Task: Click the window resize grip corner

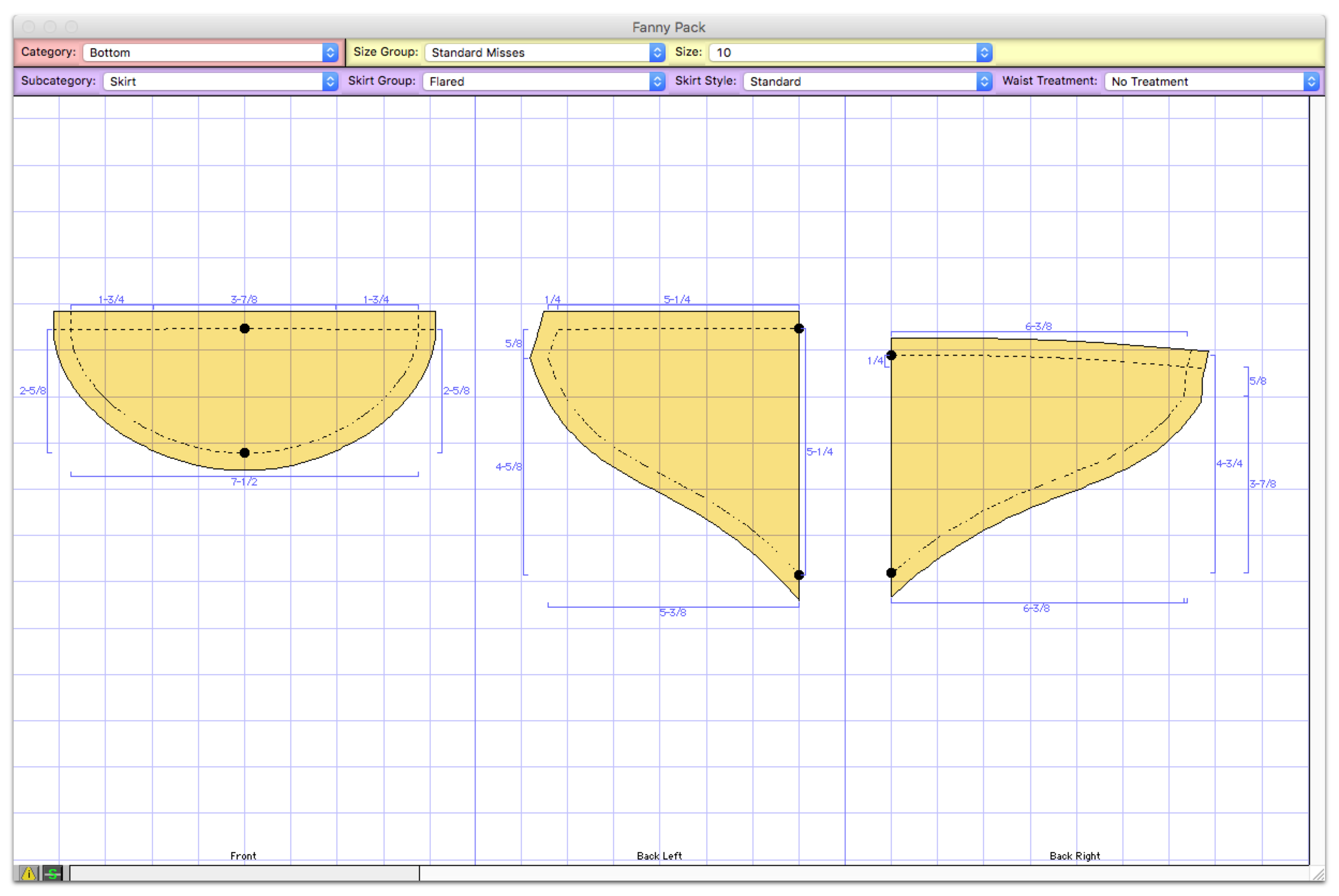Action: pos(1318,874)
